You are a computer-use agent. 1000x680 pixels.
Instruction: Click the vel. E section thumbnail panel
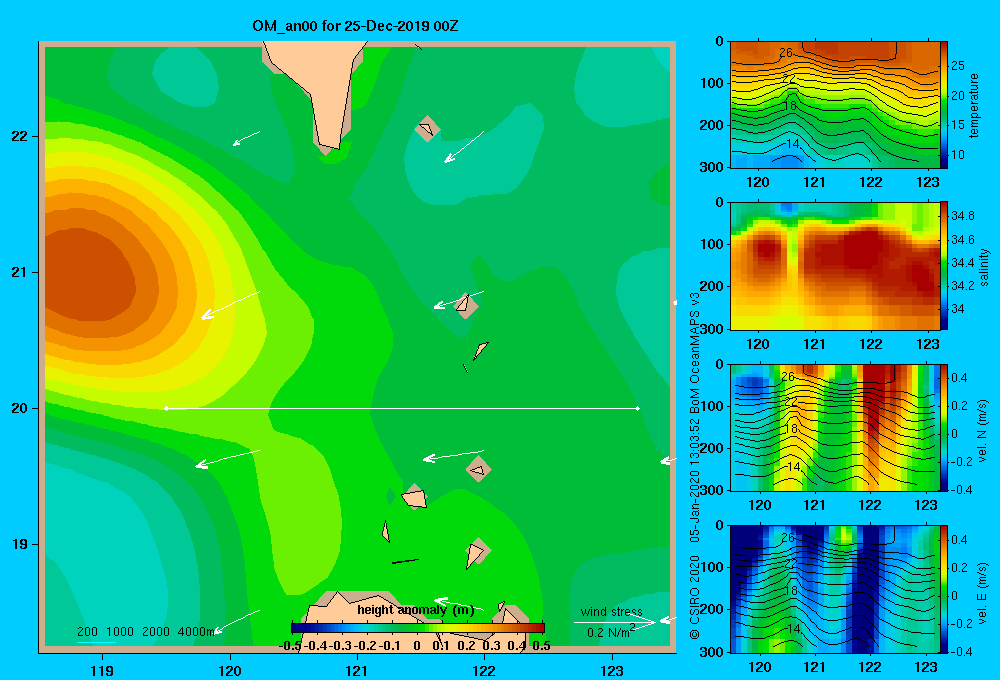[x=835, y=589]
